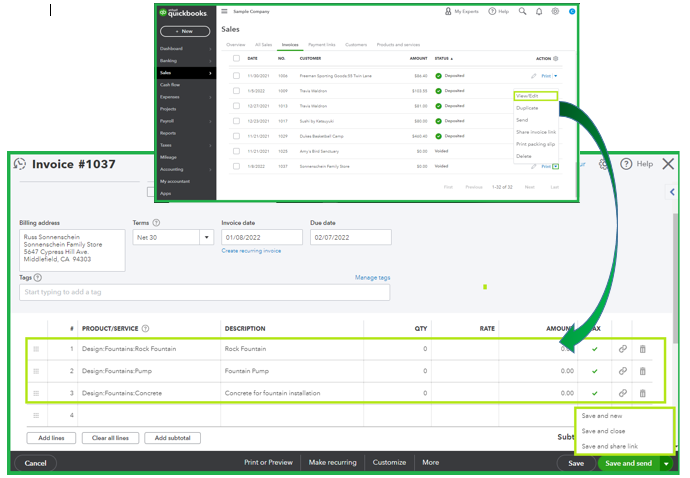The width and height of the screenshot is (690, 478).
Task: Open the notifications bell
Action: (x=539, y=12)
